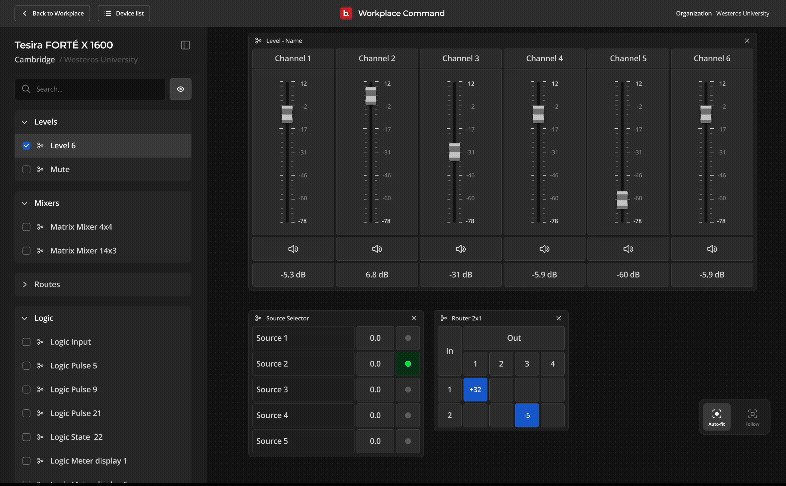Click the sidebar panel layout icon

click(185, 45)
